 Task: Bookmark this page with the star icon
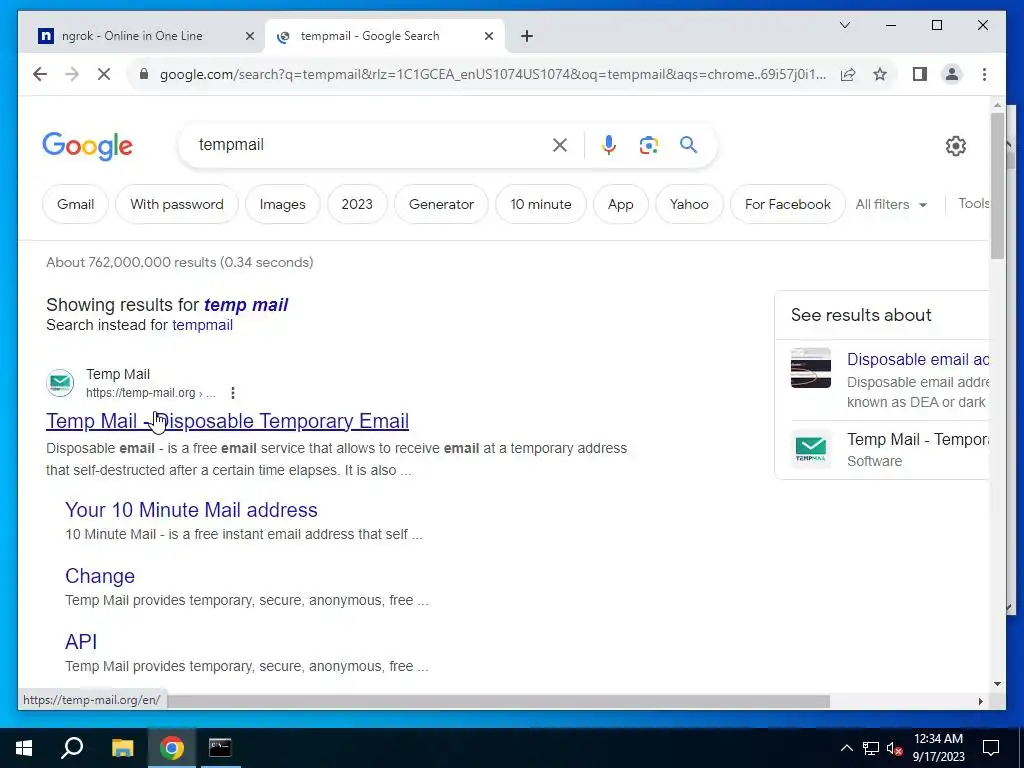click(x=880, y=74)
